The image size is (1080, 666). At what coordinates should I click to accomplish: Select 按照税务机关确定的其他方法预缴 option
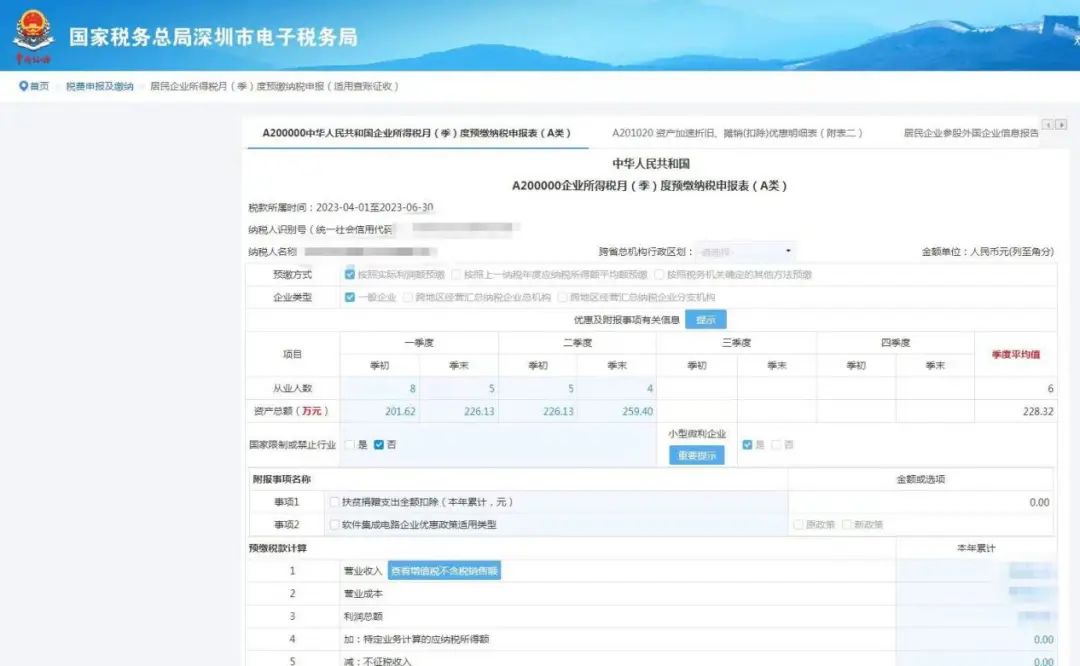point(659,274)
